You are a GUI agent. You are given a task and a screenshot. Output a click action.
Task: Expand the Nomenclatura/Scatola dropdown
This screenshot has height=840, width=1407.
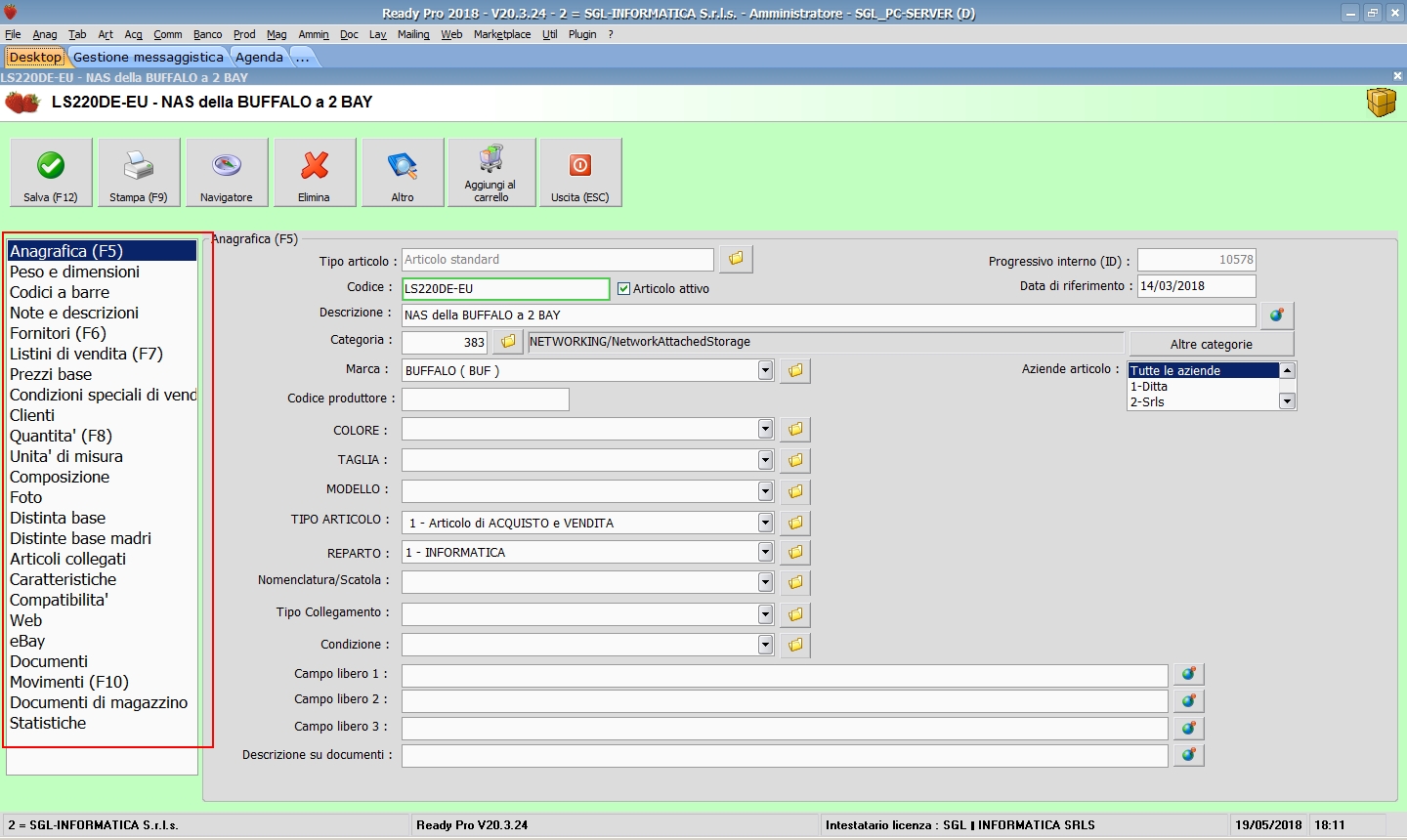(765, 582)
